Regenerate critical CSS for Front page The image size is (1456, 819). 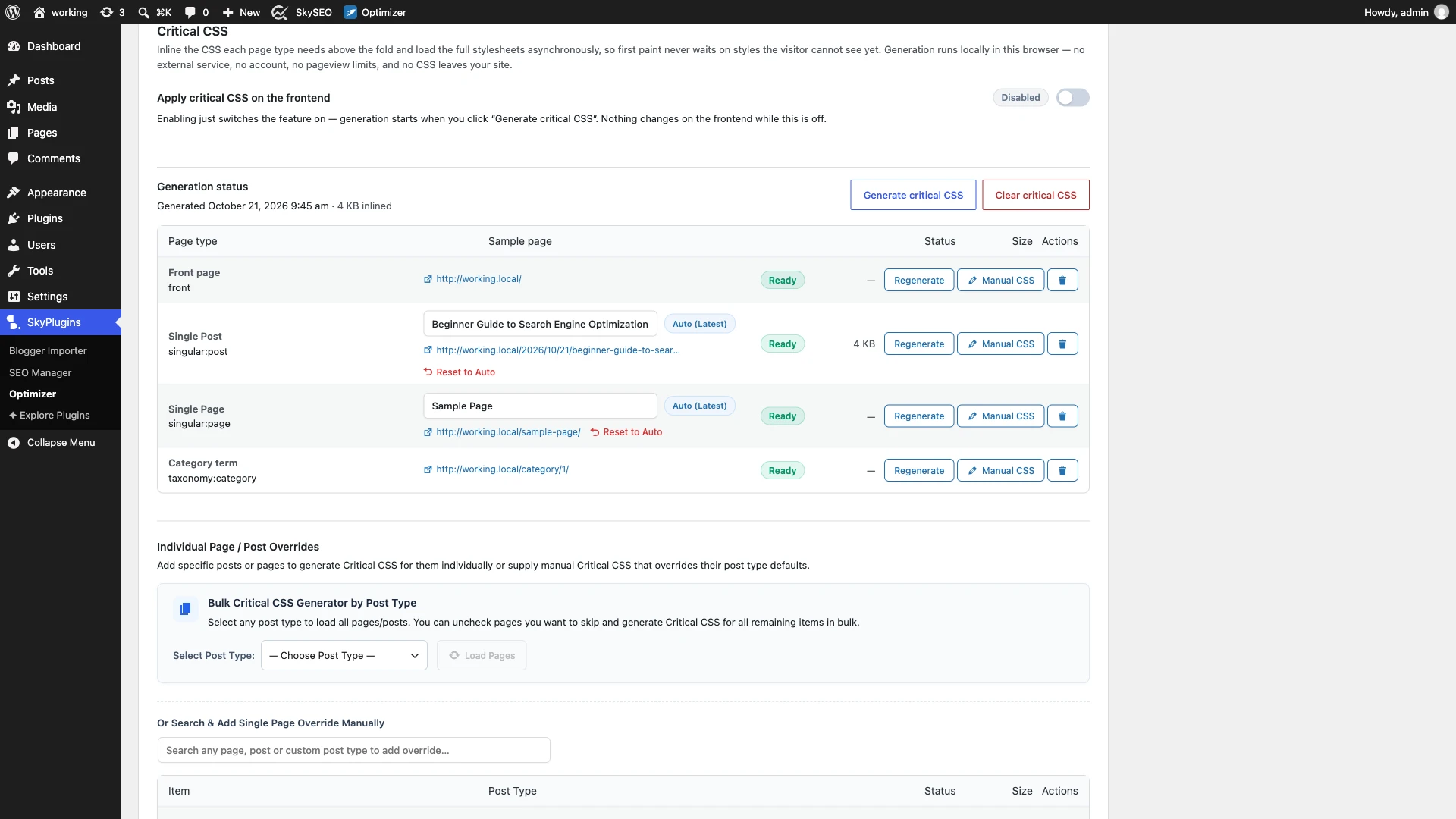point(919,281)
